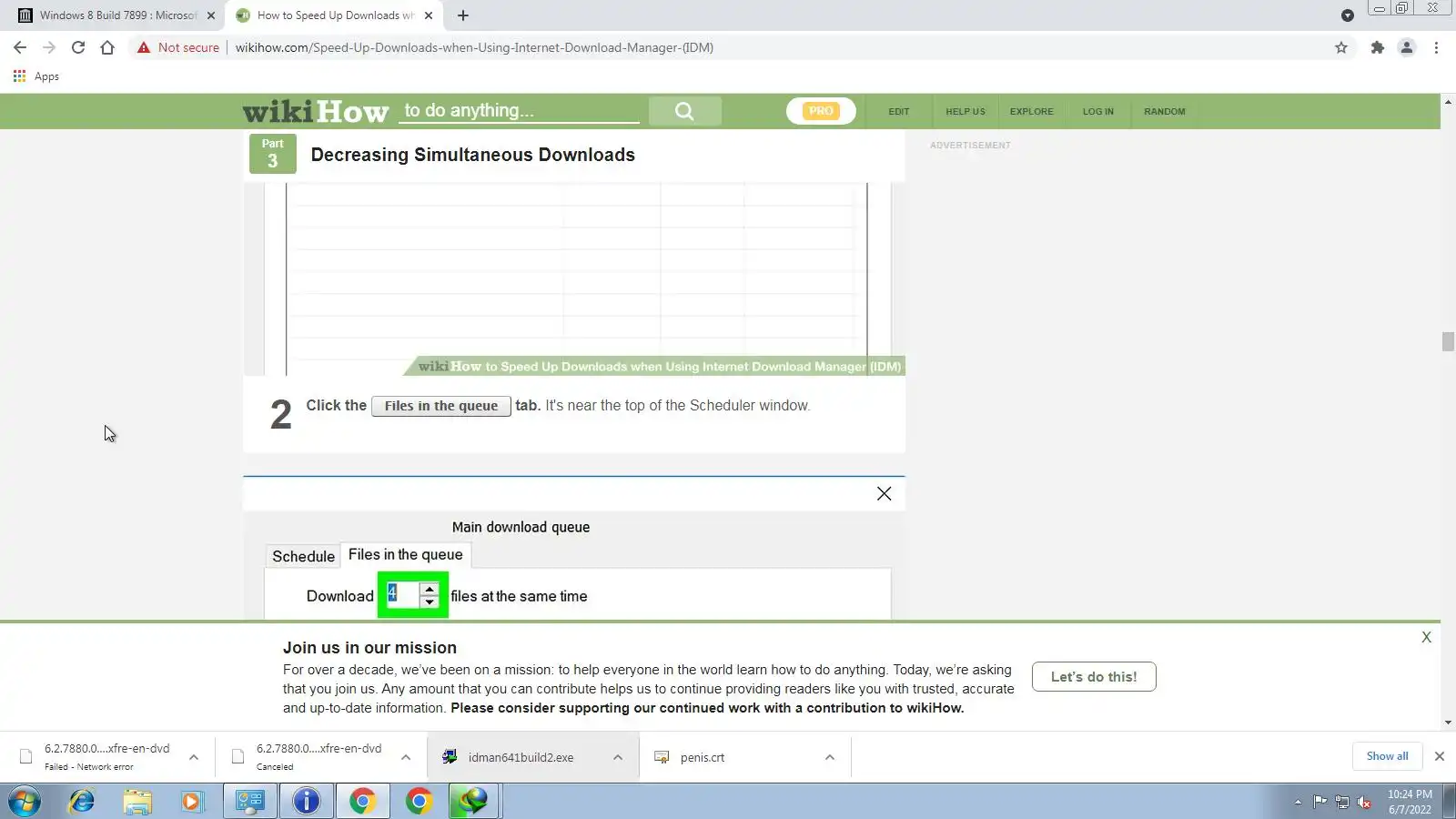This screenshot has height=819, width=1456.
Task: Open the wikiHow PRO badge
Action: tap(821, 111)
